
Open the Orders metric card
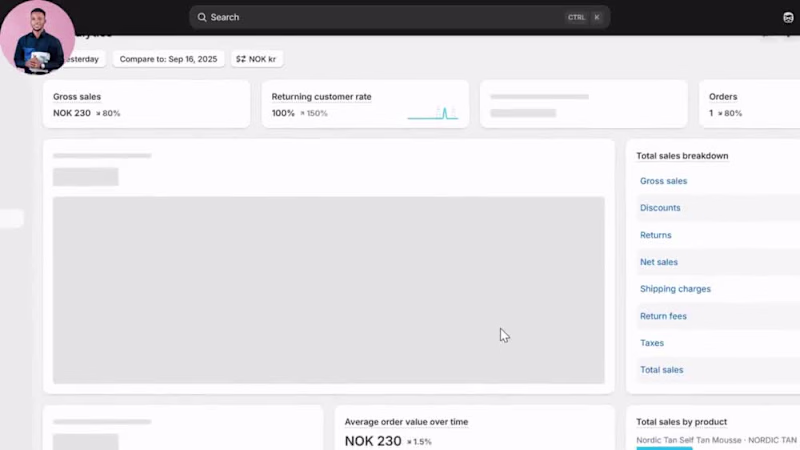pos(749,104)
